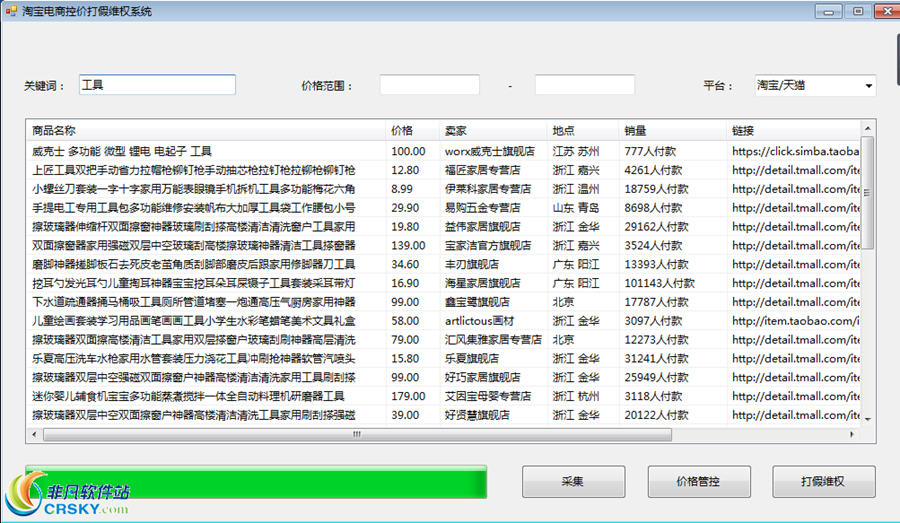The height and width of the screenshot is (523, 900).
Task: Click sales cell 18759人付款
Action: pyautogui.click(x=657, y=189)
